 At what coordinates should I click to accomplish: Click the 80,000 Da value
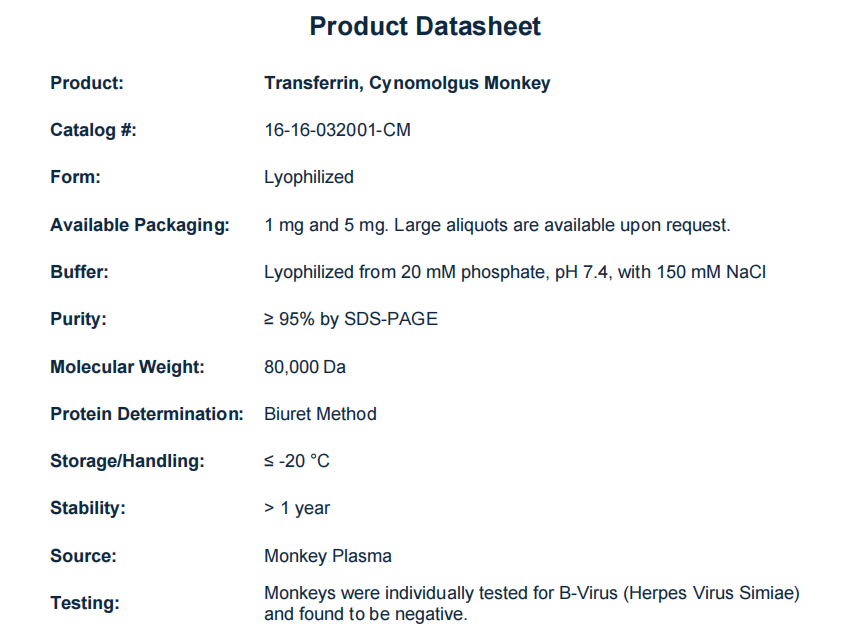pyautogui.click(x=305, y=367)
